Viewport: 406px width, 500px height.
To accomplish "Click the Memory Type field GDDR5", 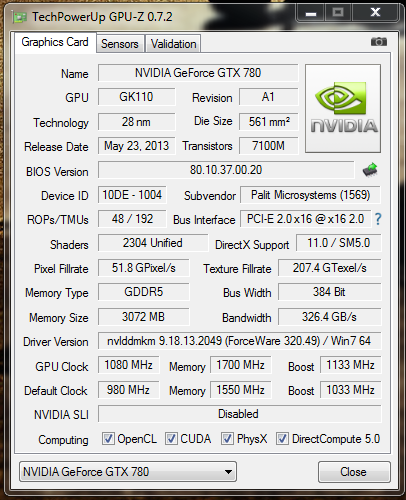I will (144, 292).
